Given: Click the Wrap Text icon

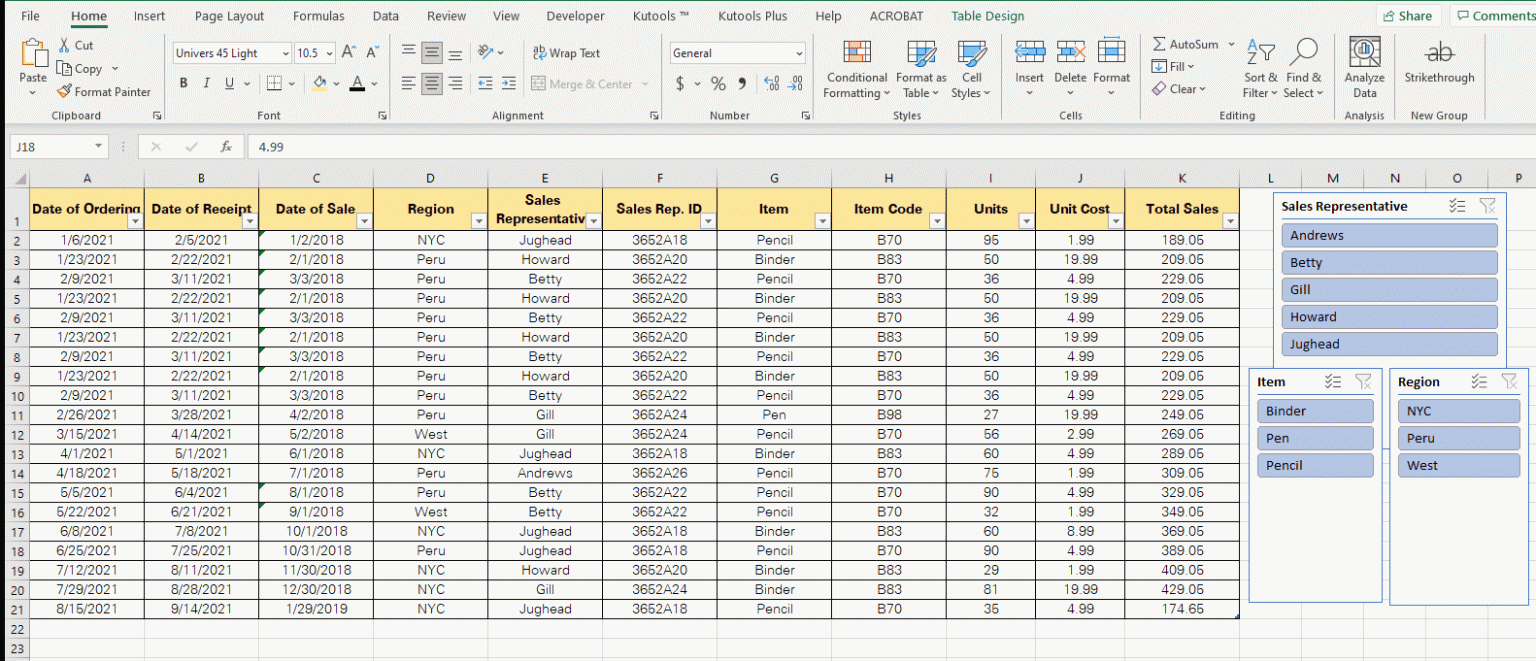Looking at the screenshot, I should tap(539, 52).
